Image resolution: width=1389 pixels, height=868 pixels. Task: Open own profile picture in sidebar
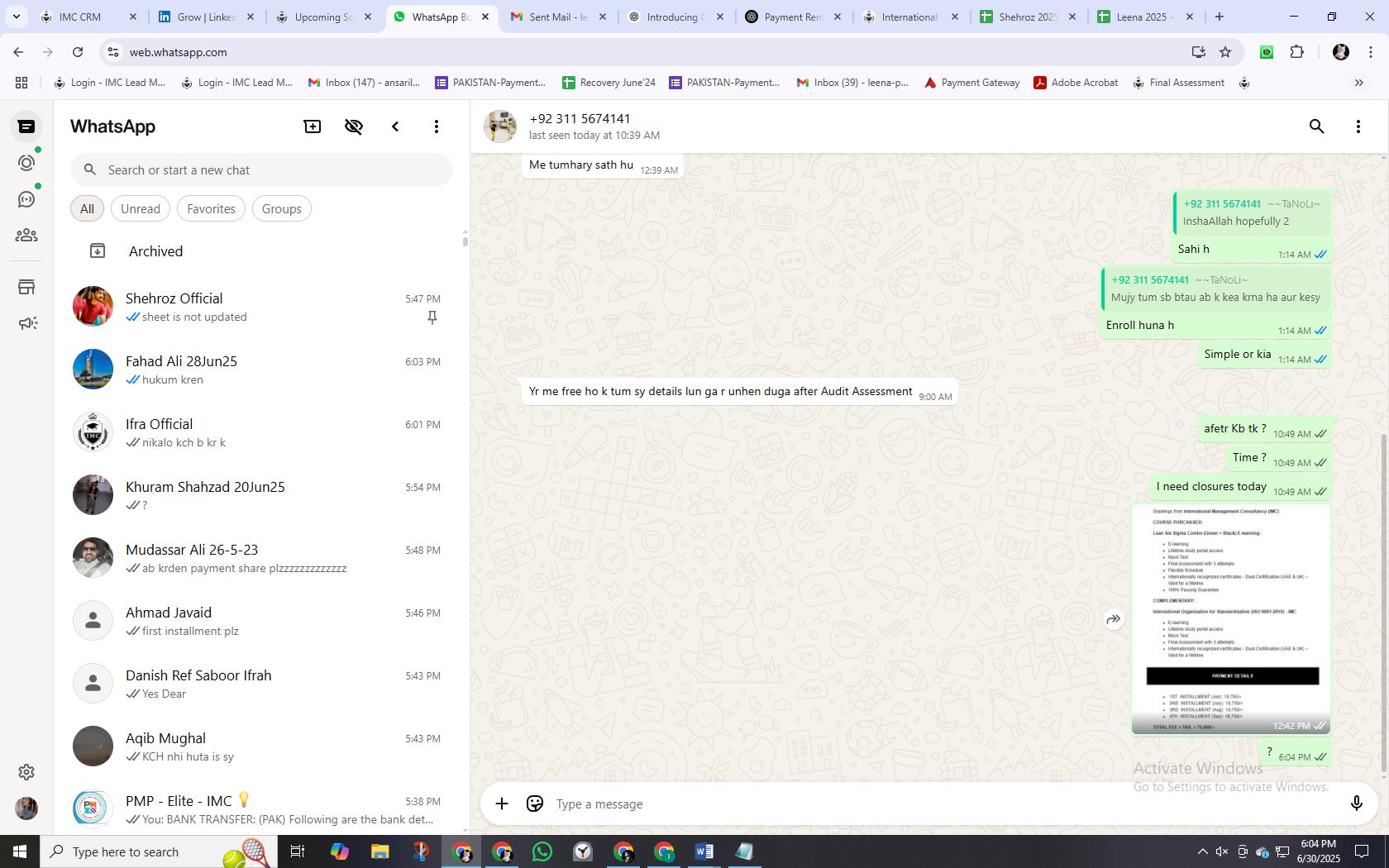[26, 808]
